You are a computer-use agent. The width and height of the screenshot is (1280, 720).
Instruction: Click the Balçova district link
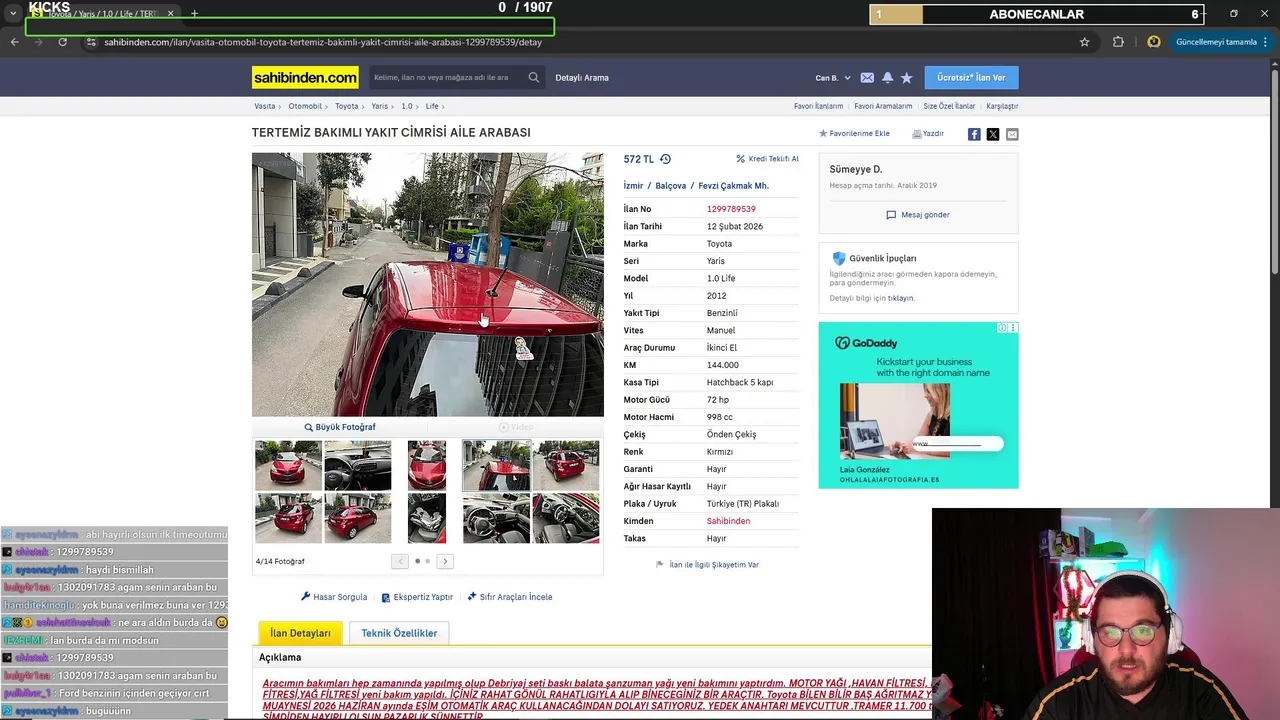coord(671,186)
